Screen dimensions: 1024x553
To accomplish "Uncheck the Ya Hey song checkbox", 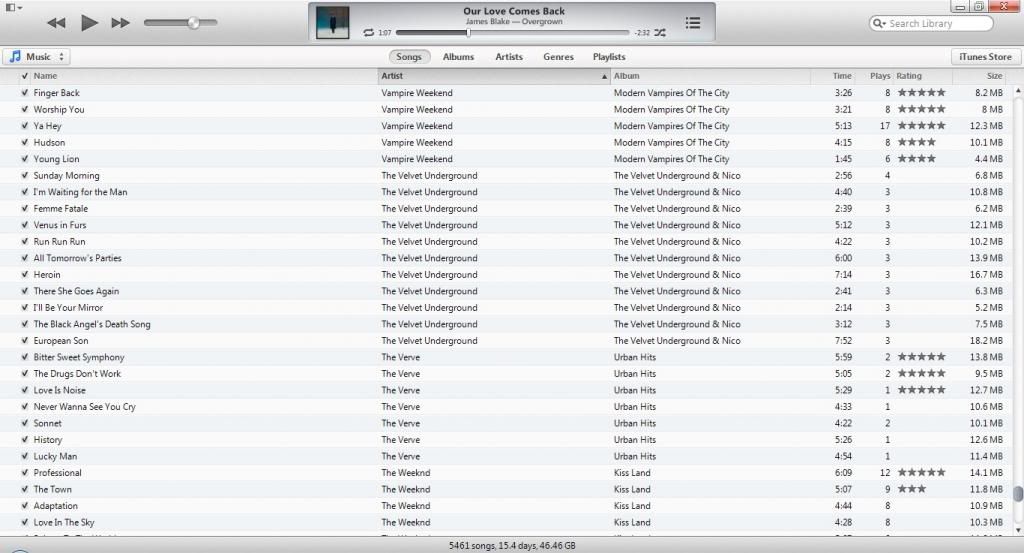I will [x=25, y=125].
